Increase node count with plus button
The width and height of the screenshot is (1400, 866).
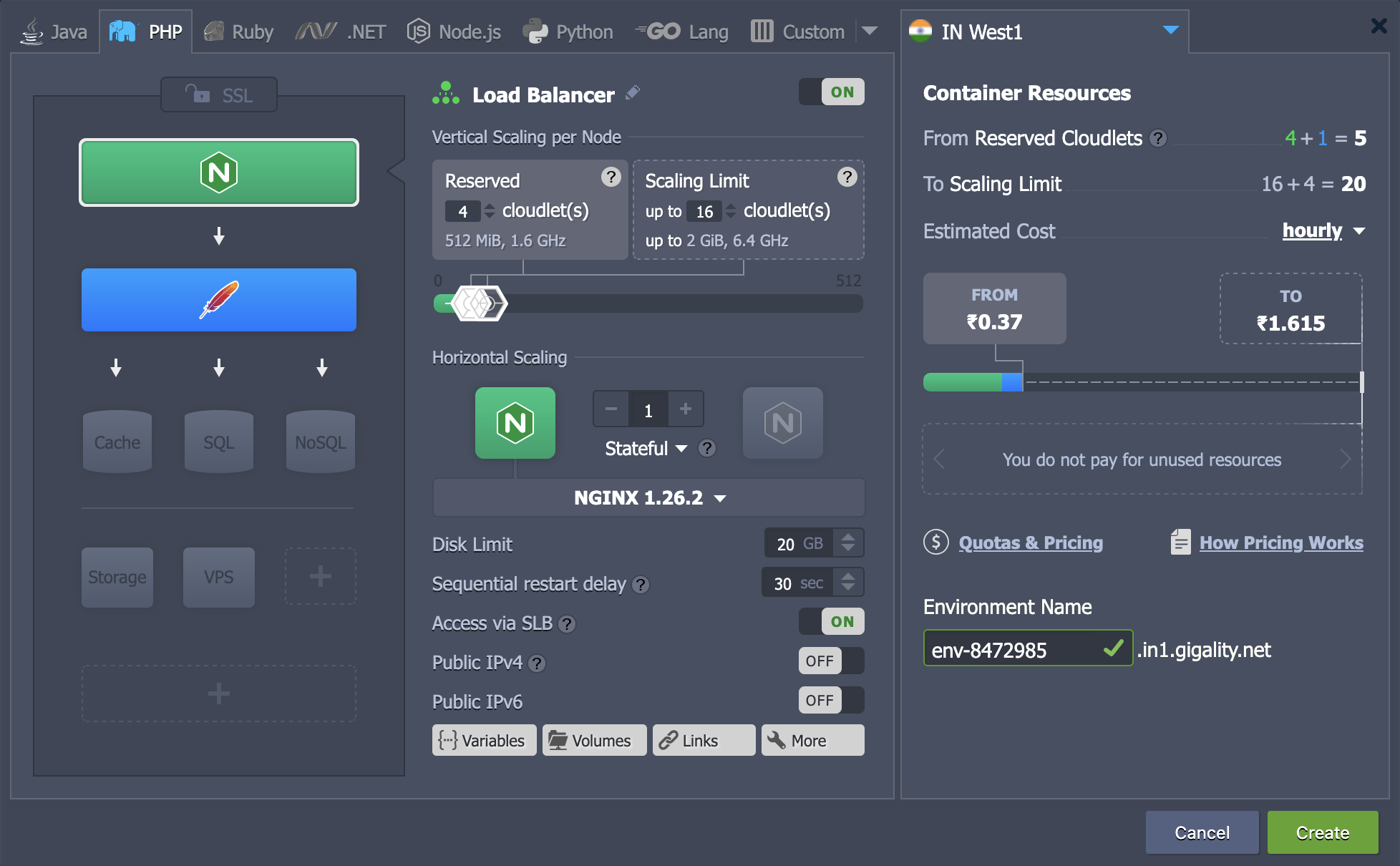(686, 409)
